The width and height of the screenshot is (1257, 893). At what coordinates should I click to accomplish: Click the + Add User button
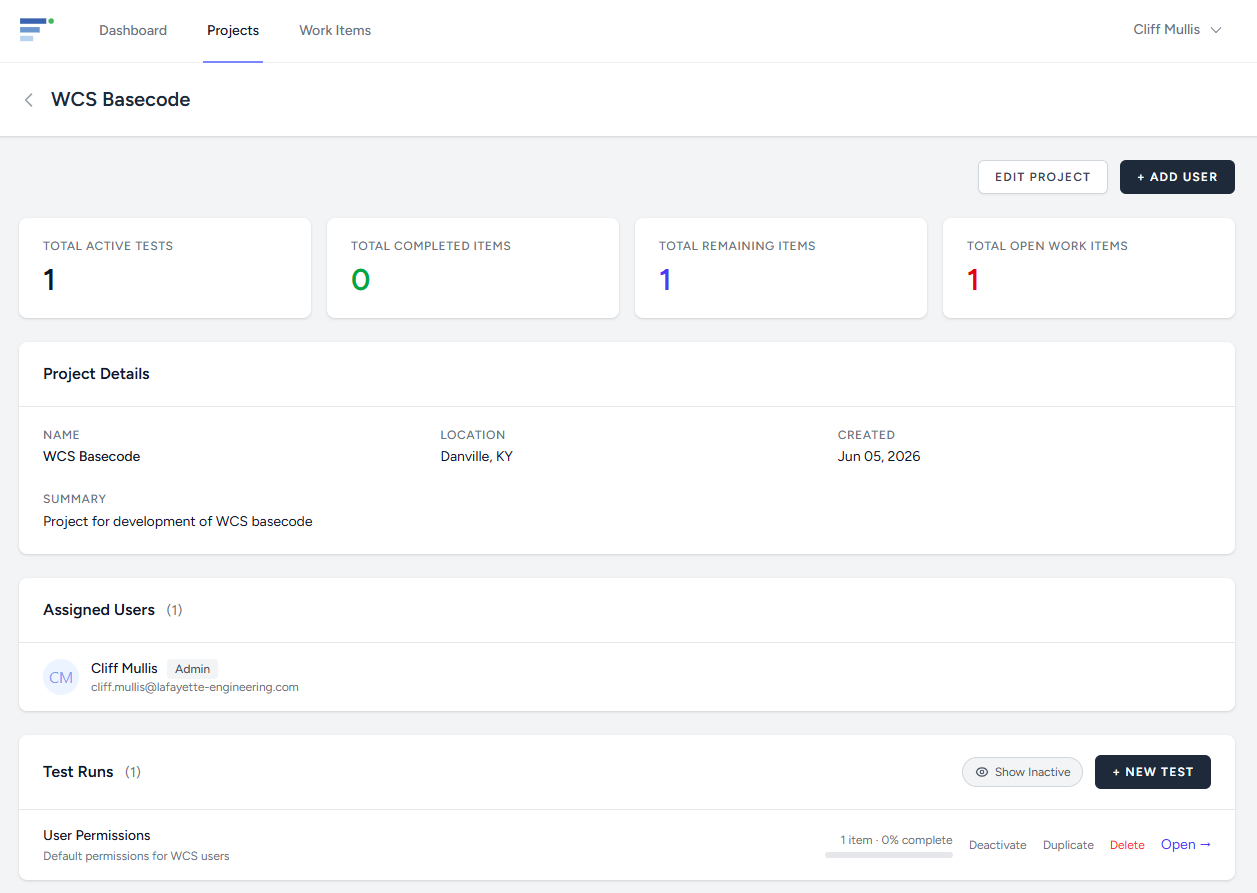point(1177,177)
